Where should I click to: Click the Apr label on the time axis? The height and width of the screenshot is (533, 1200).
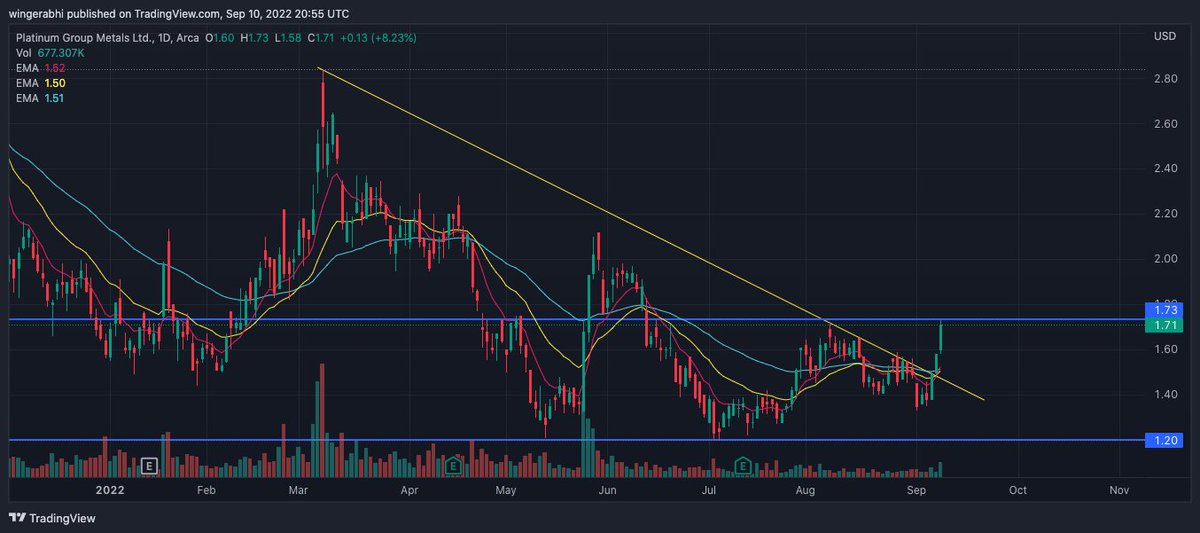pos(408,491)
